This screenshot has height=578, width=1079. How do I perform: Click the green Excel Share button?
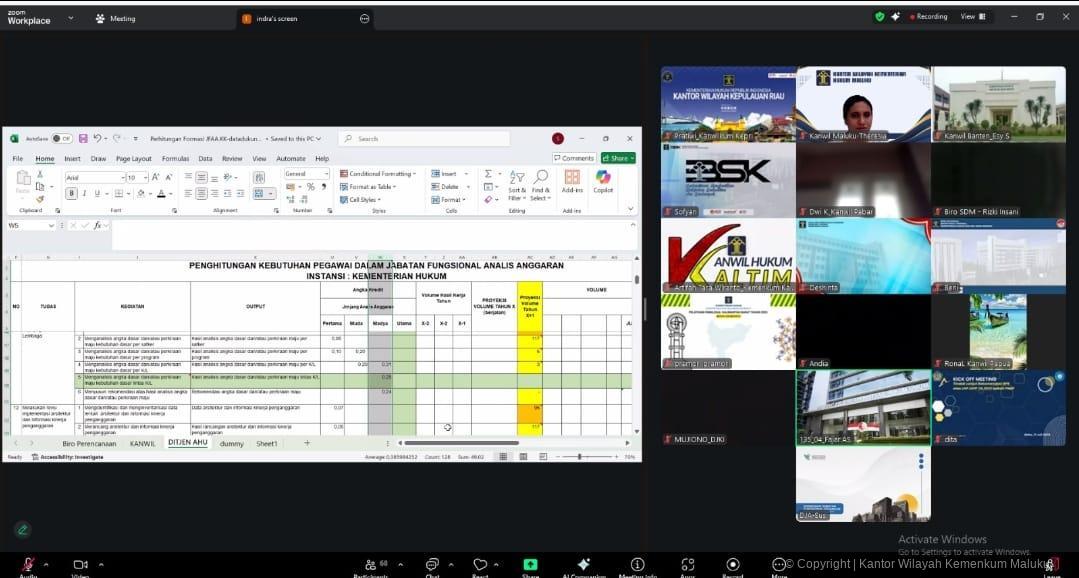[616, 158]
